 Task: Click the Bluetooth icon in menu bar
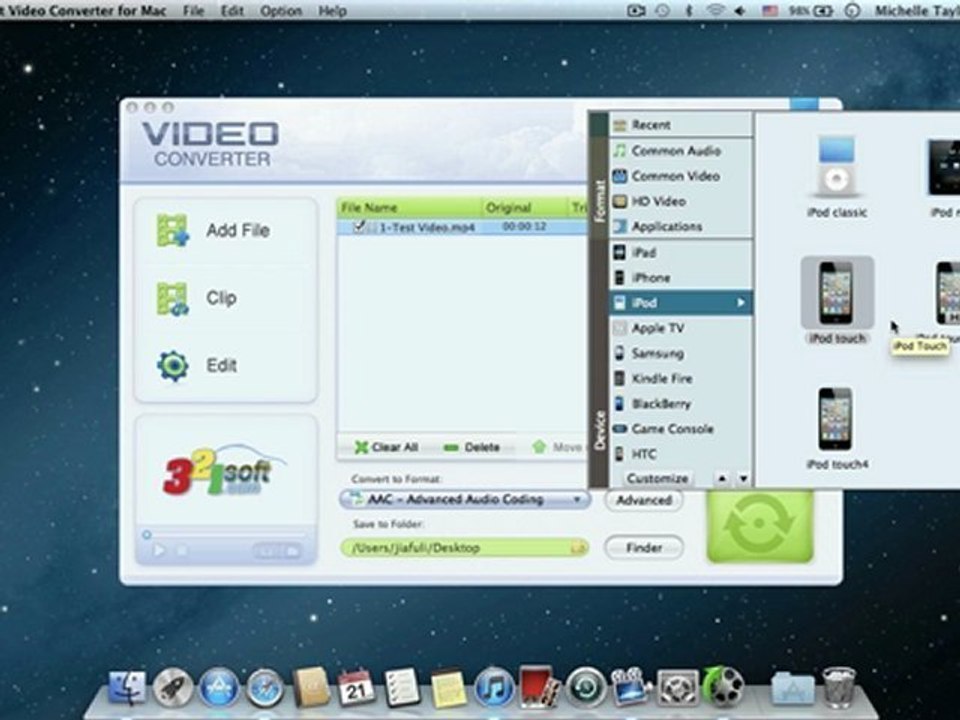689,10
